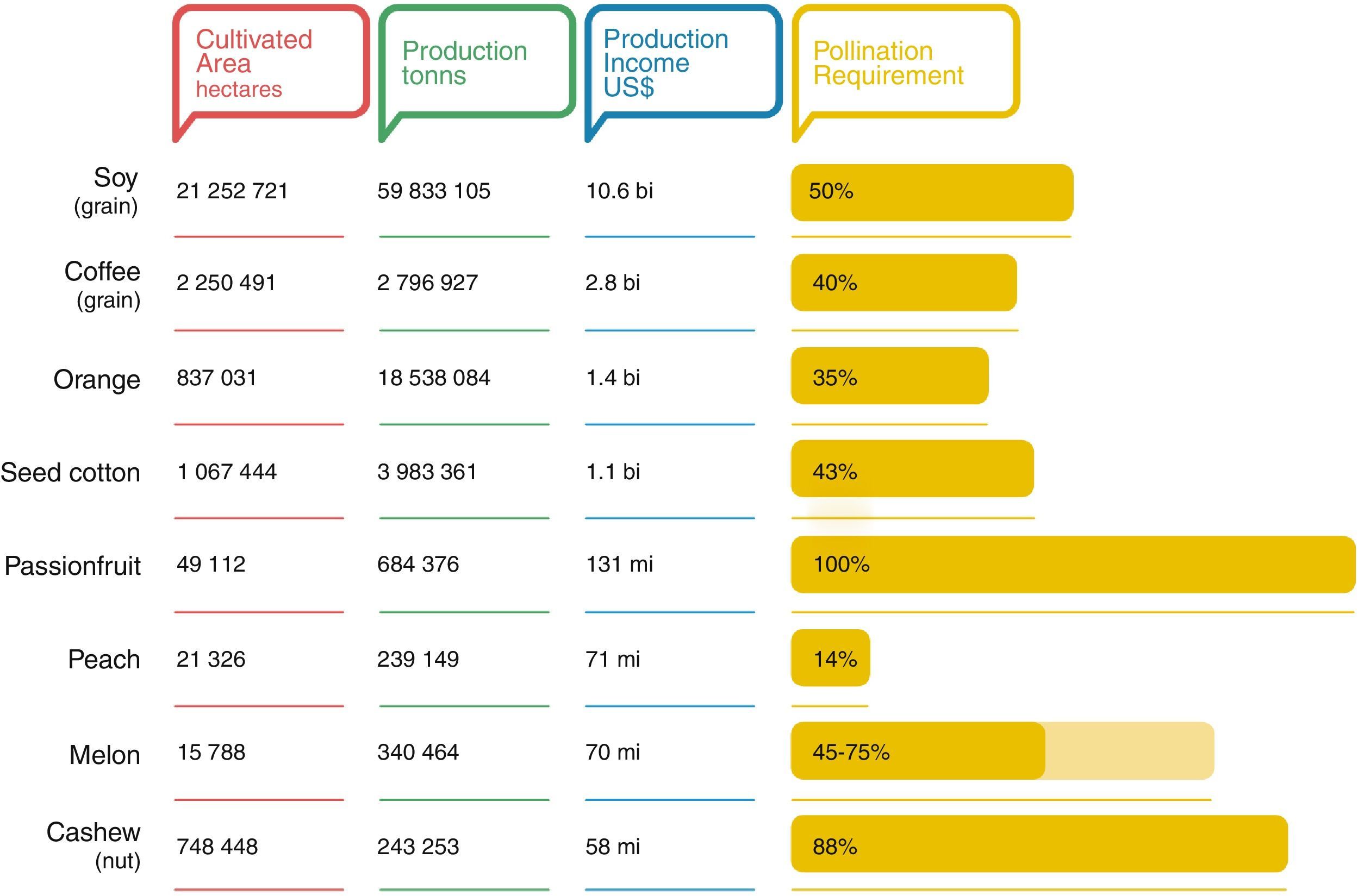Click the Soy (grain) row label
This screenshot has width=1358, height=896.
tap(108, 191)
